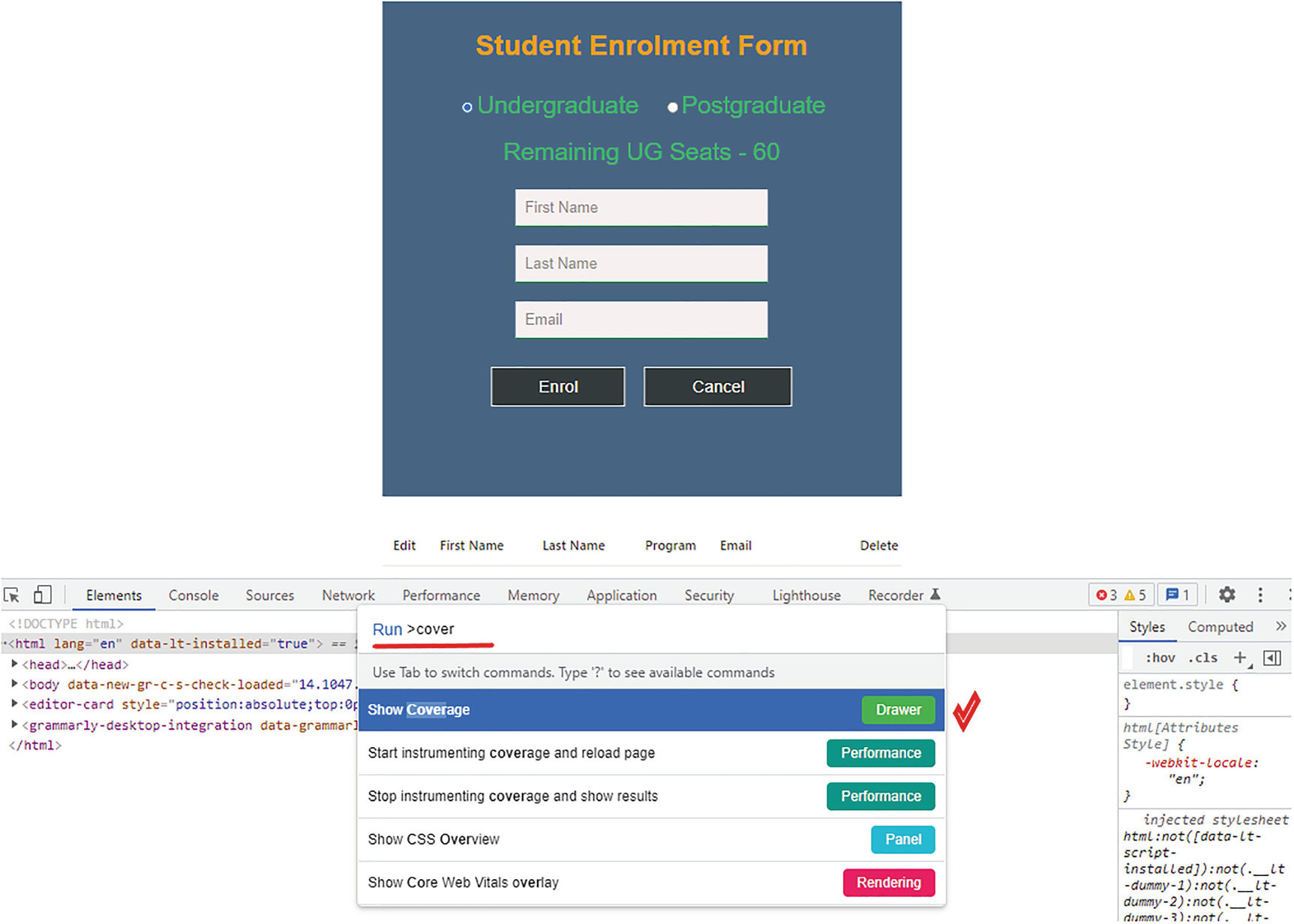The height and width of the screenshot is (924, 1294).
Task: Select the Postgraduate radio button
Action: pyautogui.click(x=673, y=107)
